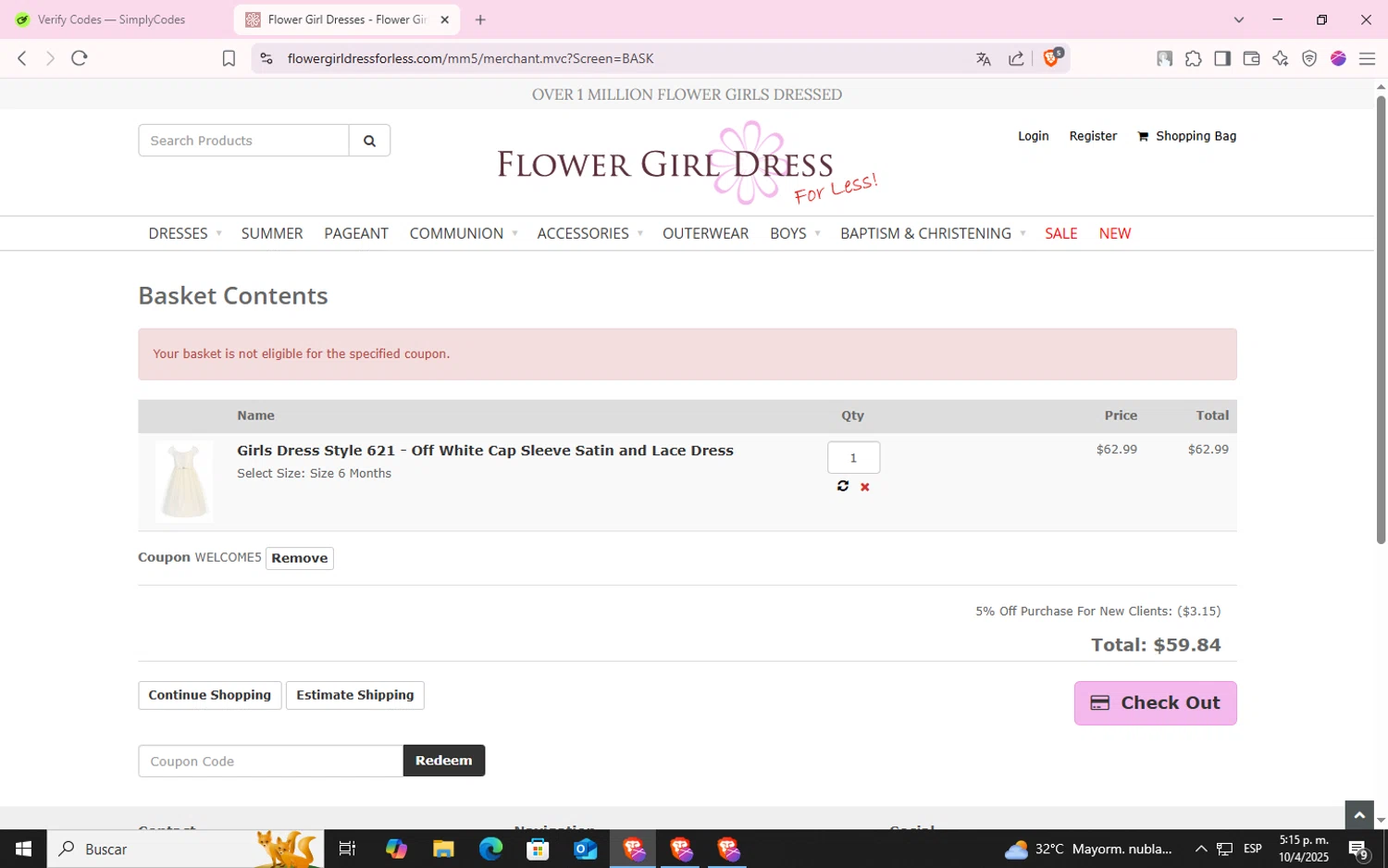Screen dimensions: 1388x868
Task: Open the translate page icon
Action: coord(984,58)
